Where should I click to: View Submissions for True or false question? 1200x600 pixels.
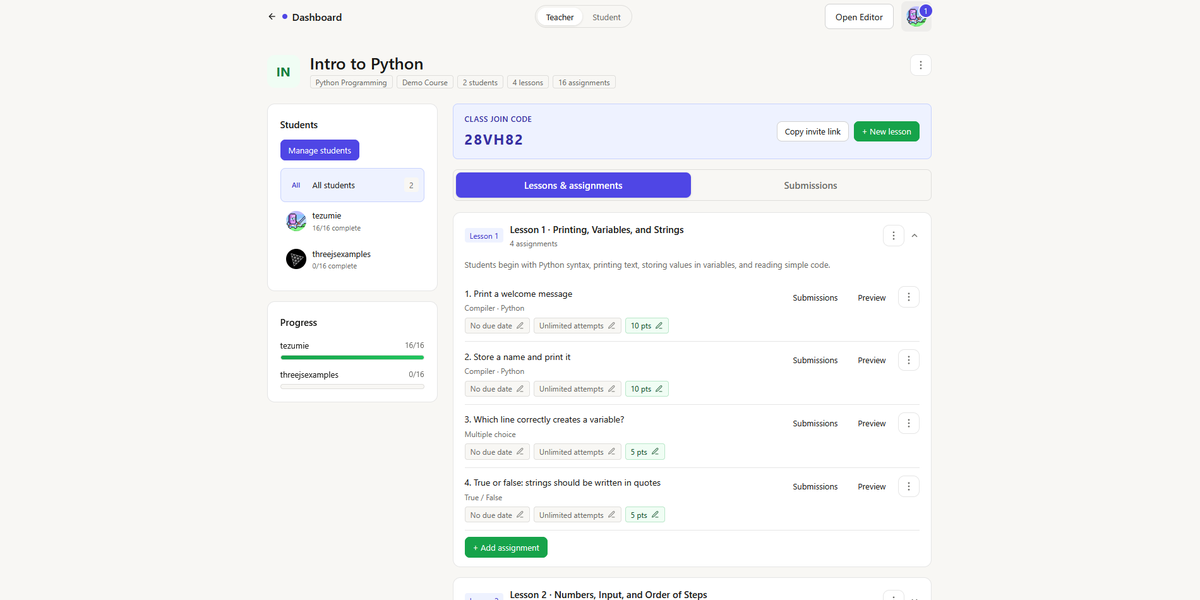(x=815, y=486)
